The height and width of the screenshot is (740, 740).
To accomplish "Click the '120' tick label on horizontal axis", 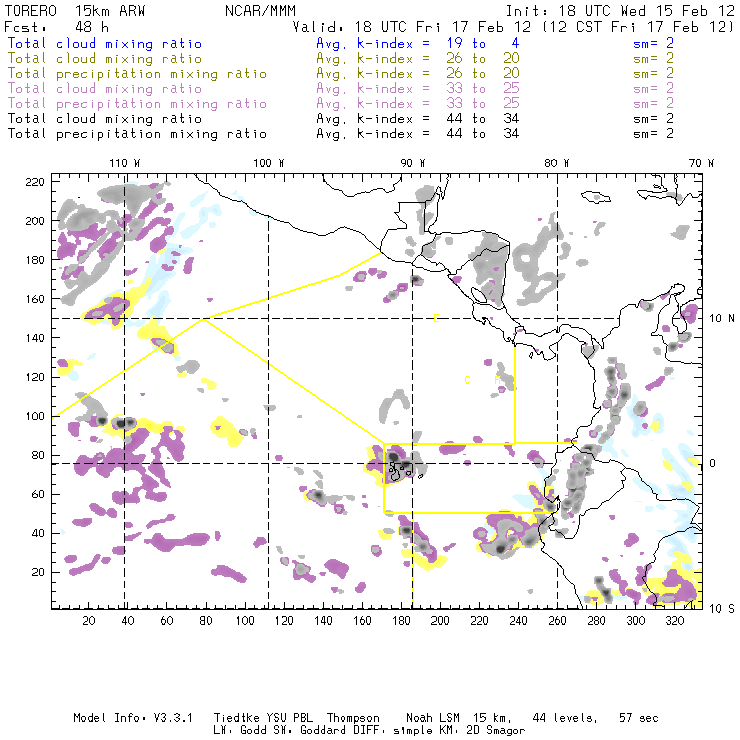I will click(x=284, y=621).
